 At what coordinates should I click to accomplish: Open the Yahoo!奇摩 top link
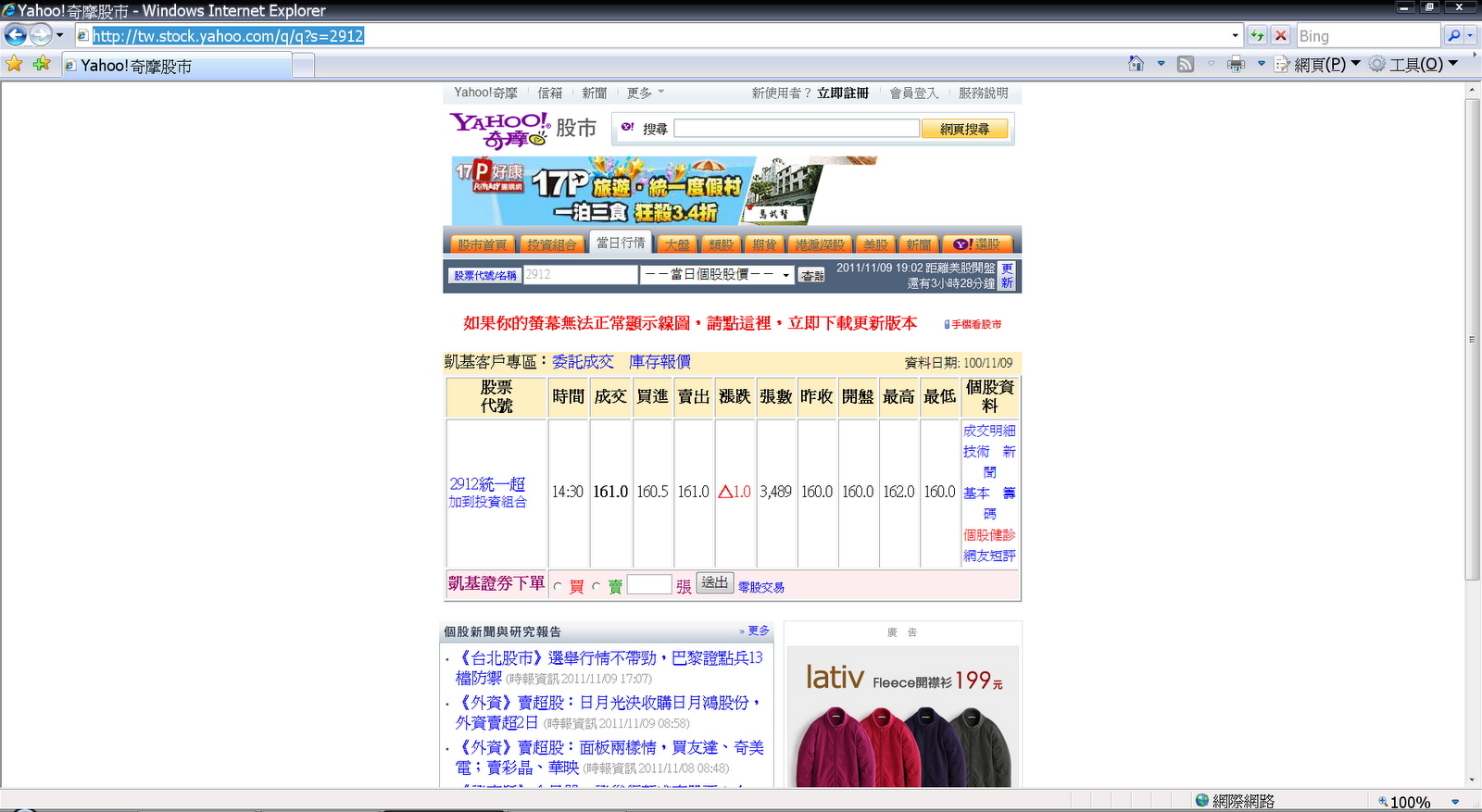point(486,94)
